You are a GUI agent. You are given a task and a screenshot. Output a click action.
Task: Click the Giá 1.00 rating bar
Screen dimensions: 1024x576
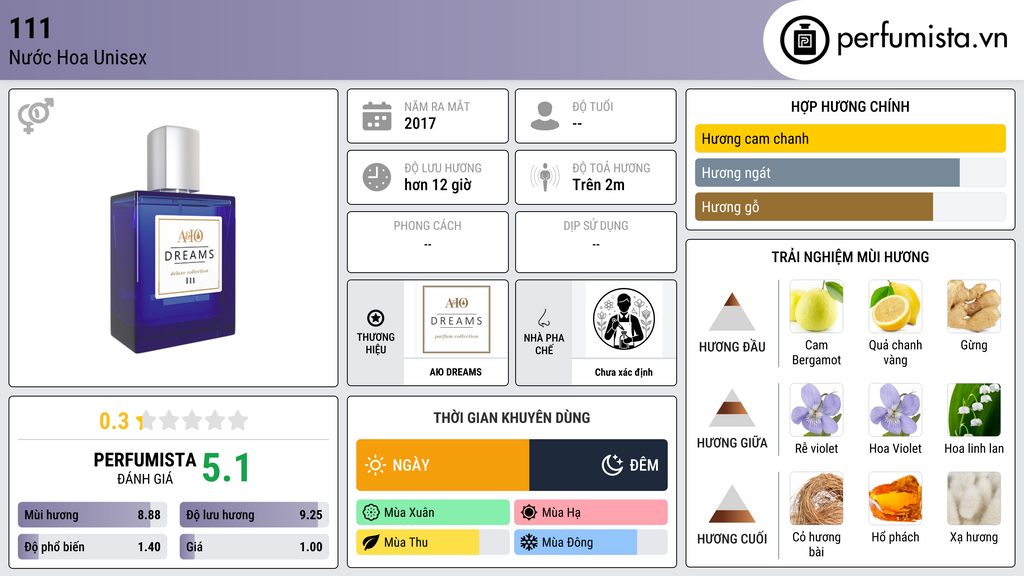tap(254, 547)
